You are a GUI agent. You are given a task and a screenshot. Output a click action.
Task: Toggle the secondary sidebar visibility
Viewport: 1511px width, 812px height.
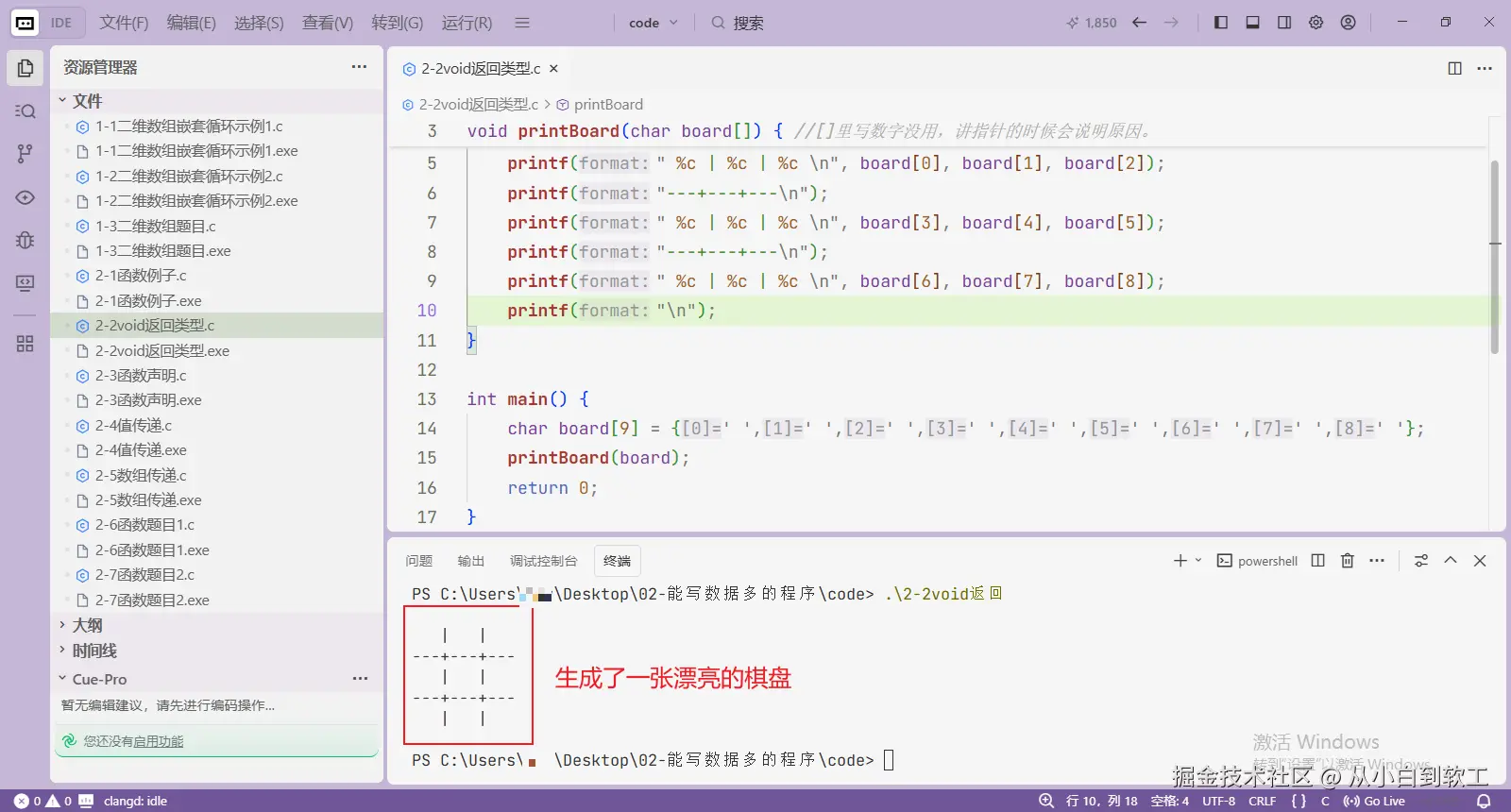pos(1284,23)
